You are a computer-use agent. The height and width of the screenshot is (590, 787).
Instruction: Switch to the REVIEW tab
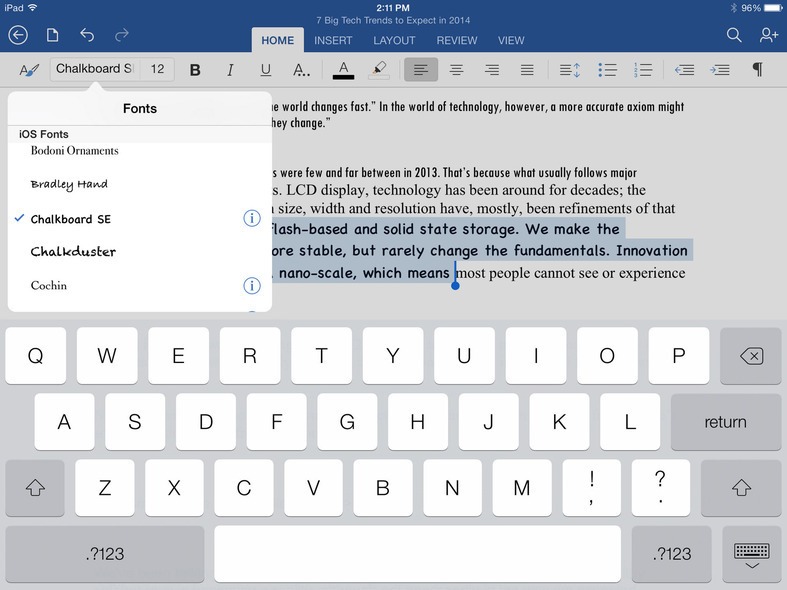pyautogui.click(x=456, y=41)
